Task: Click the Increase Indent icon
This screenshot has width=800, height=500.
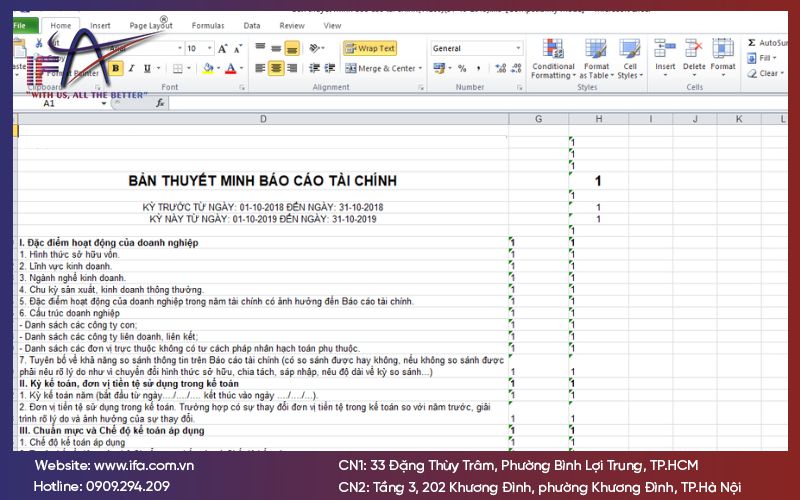Action: point(330,68)
